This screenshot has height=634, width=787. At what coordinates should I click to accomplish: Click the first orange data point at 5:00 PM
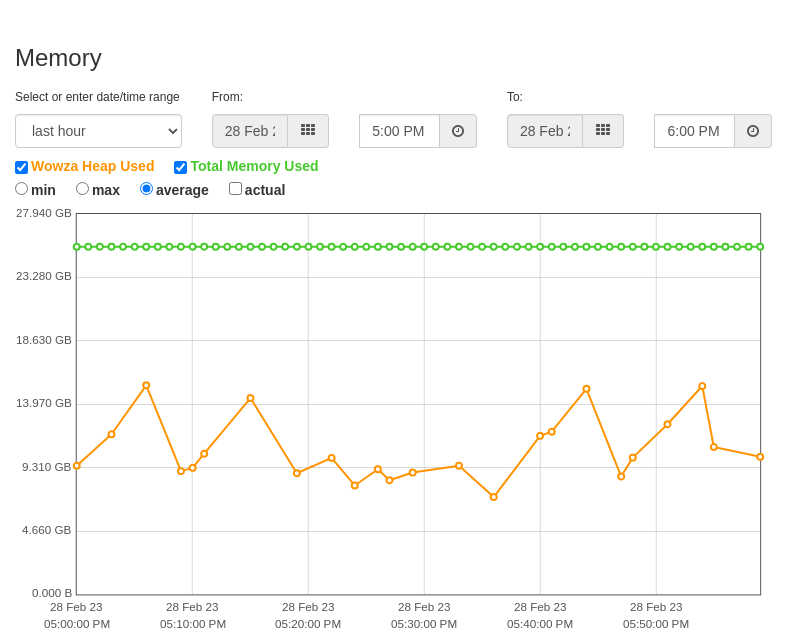click(77, 466)
